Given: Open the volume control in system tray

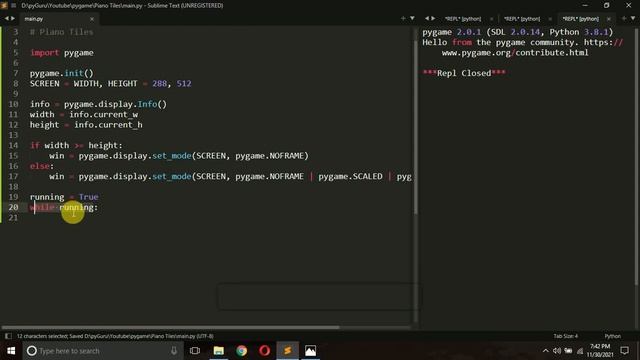Looking at the screenshot, I should tap(557, 351).
